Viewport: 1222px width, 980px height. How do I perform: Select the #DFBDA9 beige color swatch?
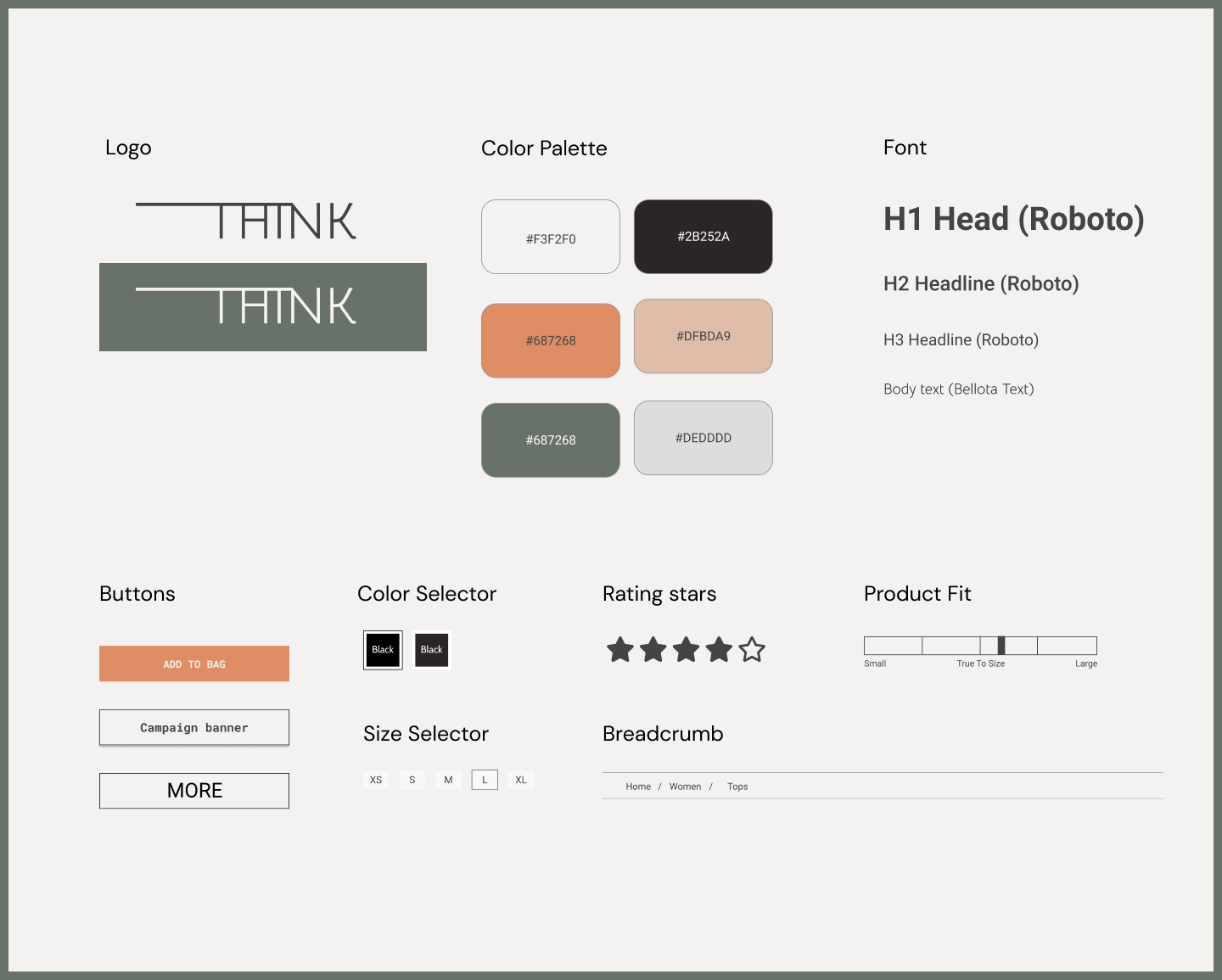[x=703, y=336]
